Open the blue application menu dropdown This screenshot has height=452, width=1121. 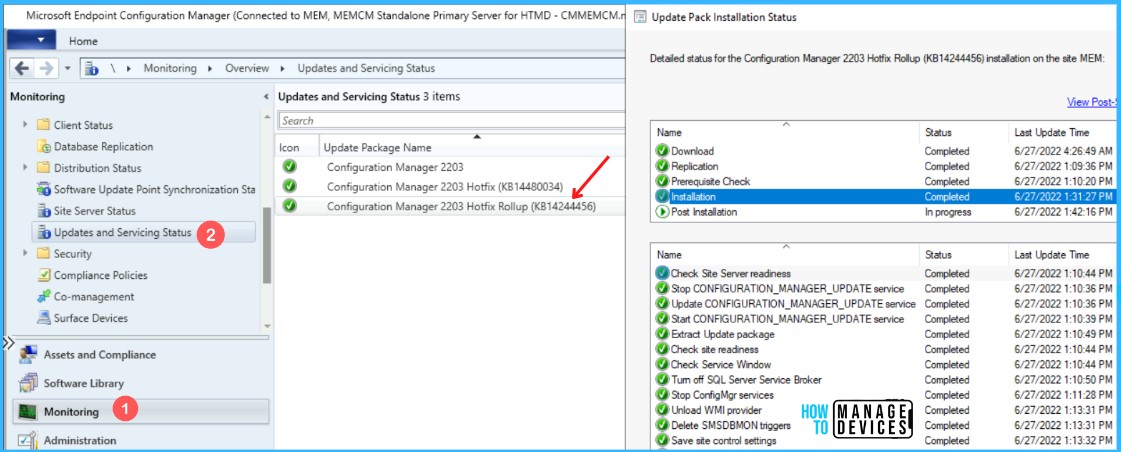pyautogui.click(x=31, y=40)
